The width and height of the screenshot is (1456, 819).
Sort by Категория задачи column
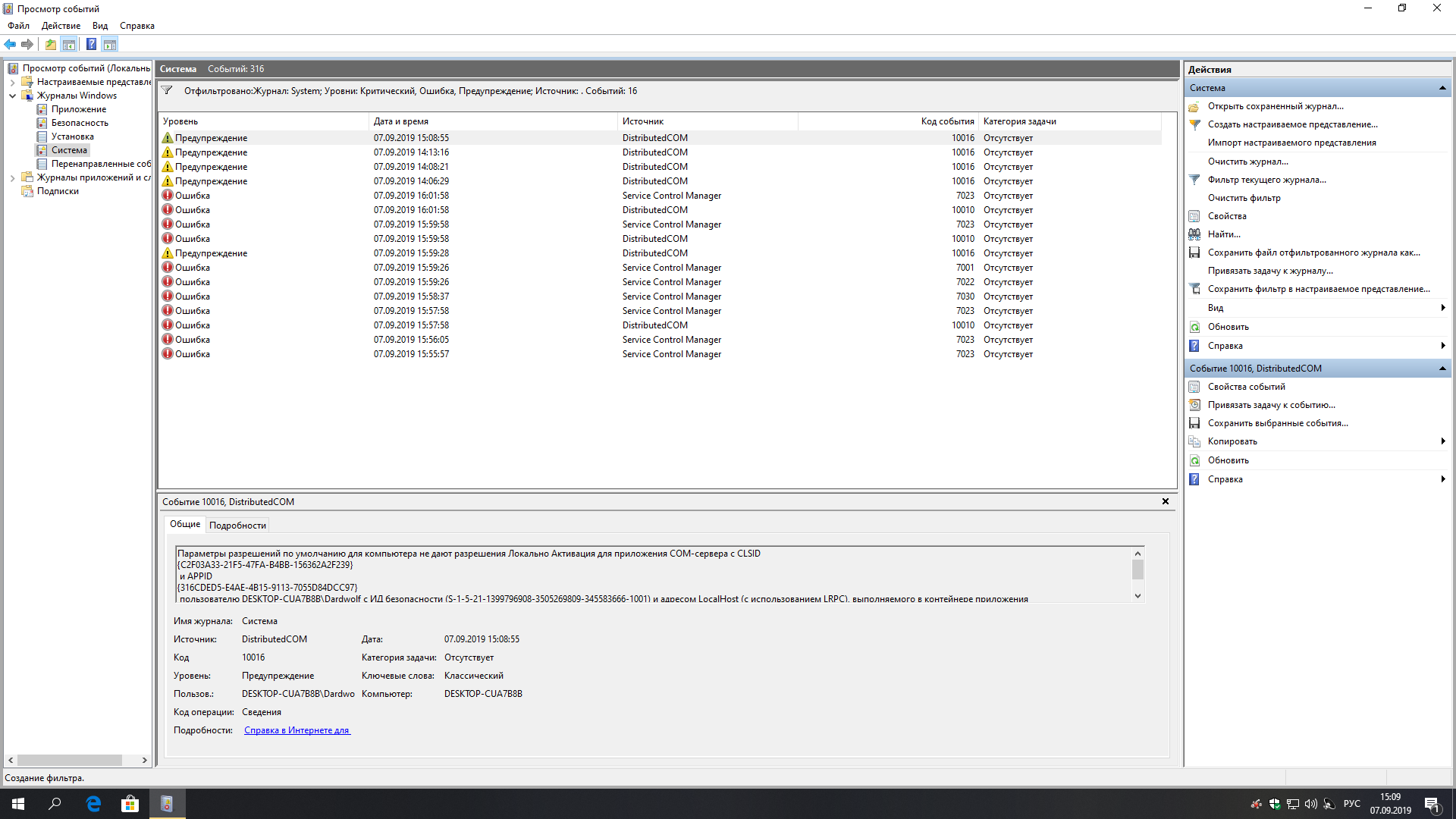[x=1070, y=121]
